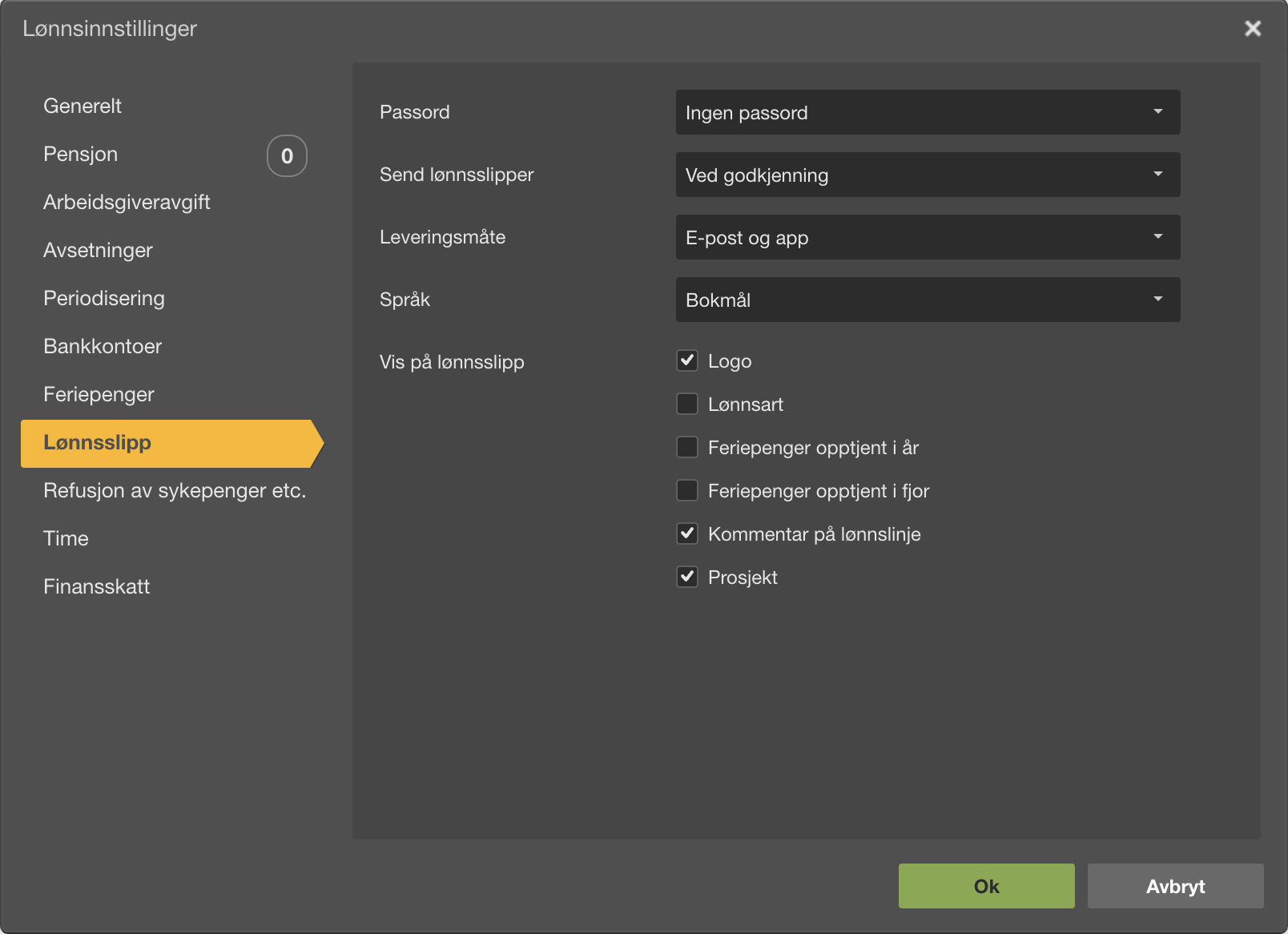Go to the Pensjon section
The image size is (1288, 934).
coord(81,154)
